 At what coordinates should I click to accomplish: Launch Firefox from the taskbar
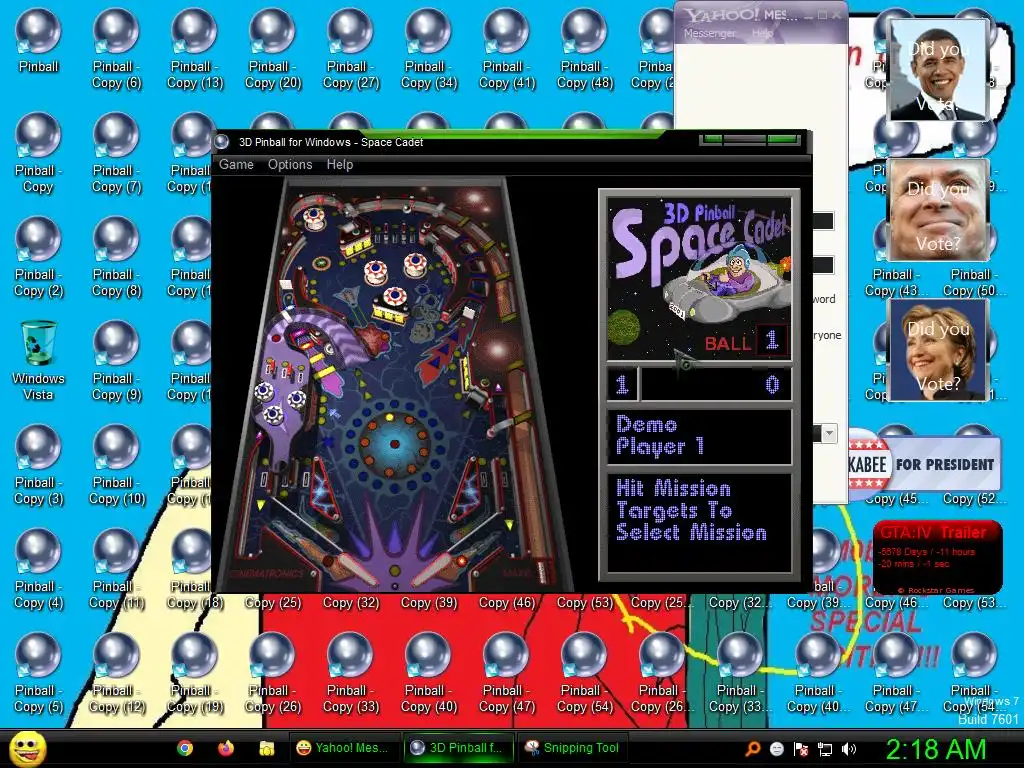225,748
